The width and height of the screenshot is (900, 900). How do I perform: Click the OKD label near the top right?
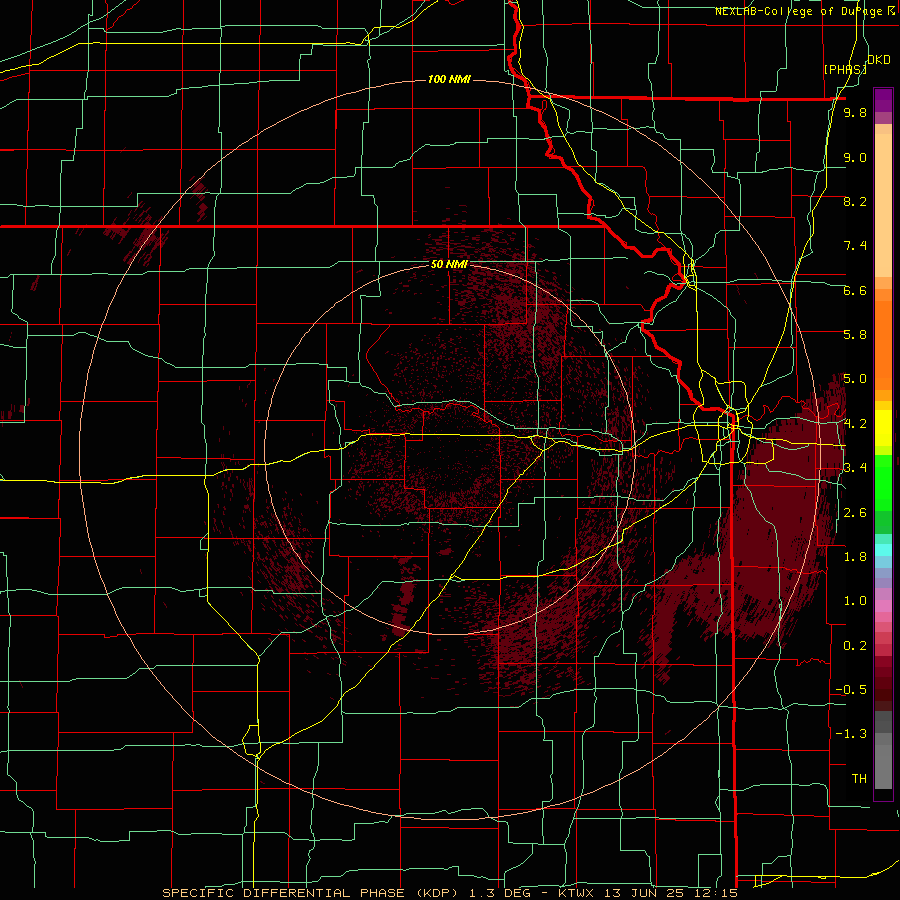[x=879, y=60]
